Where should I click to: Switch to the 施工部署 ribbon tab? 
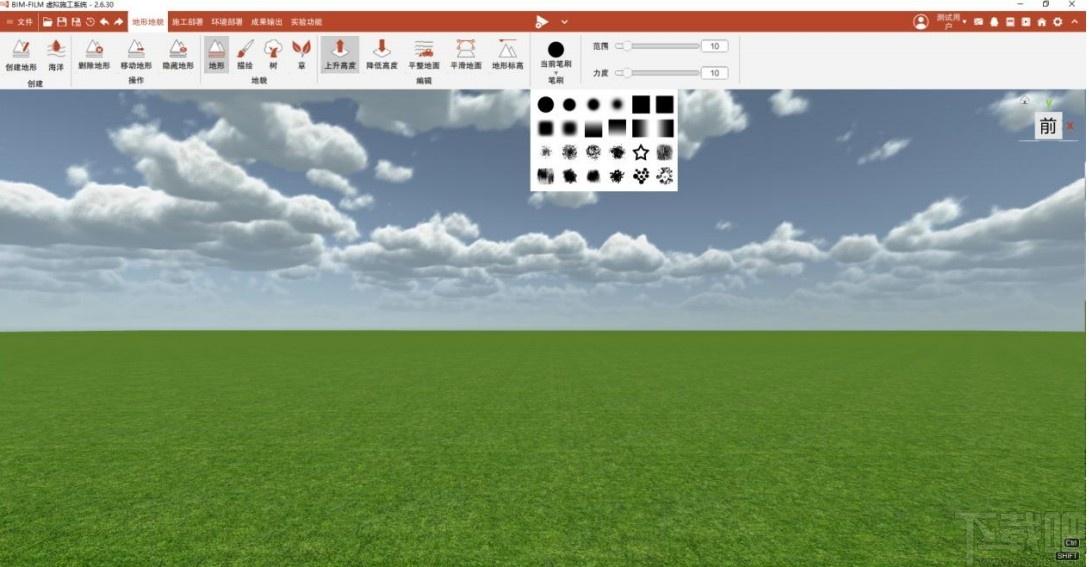[x=188, y=22]
